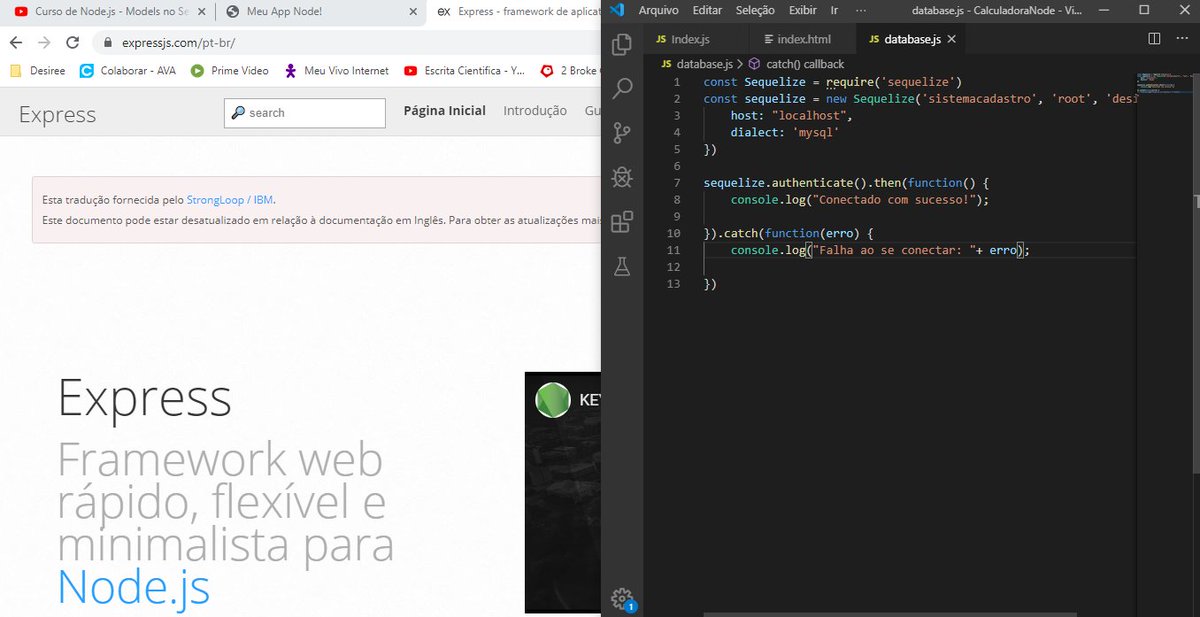Open the catch() callback breadcrumb dropdown
The height and width of the screenshot is (617, 1200).
tap(806, 63)
